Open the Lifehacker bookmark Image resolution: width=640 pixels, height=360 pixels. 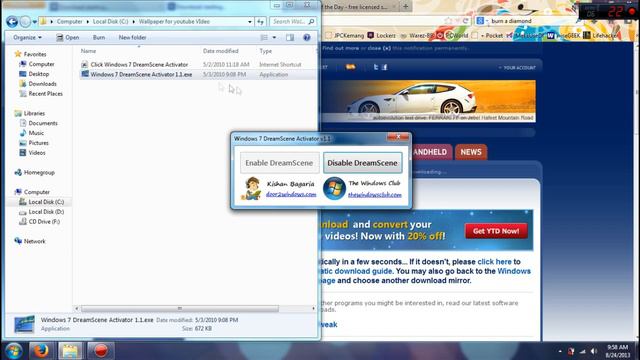point(601,36)
